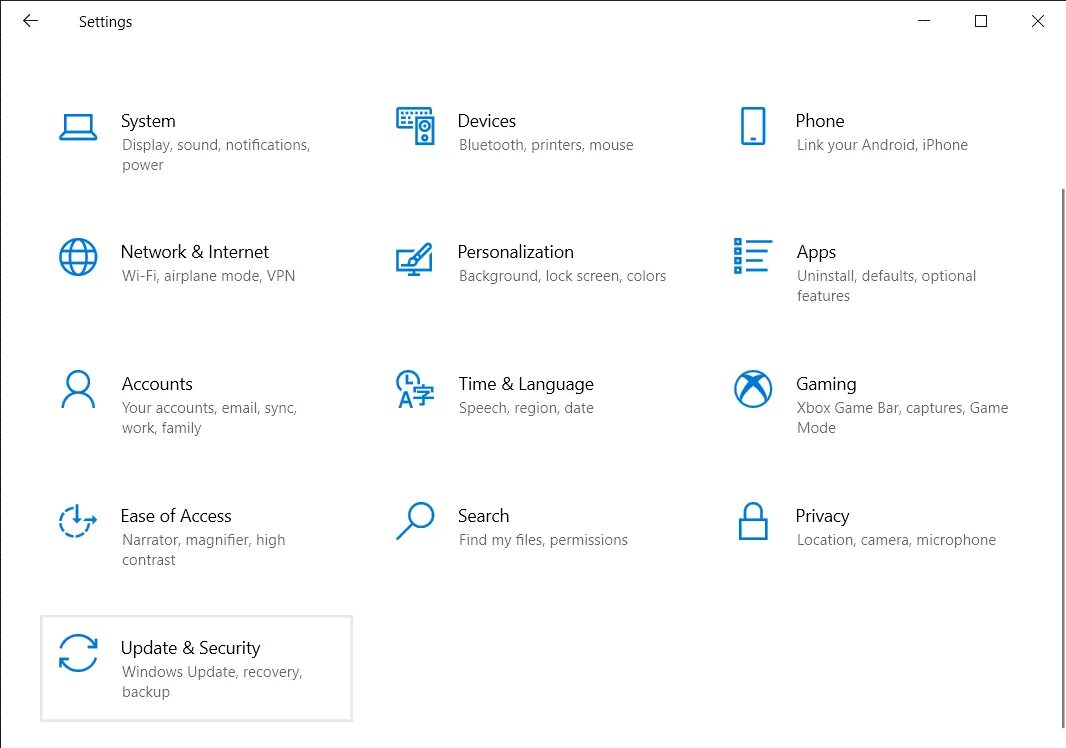Open the Update & Security heading
The image size is (1066, 748).
tap(190, 649)
